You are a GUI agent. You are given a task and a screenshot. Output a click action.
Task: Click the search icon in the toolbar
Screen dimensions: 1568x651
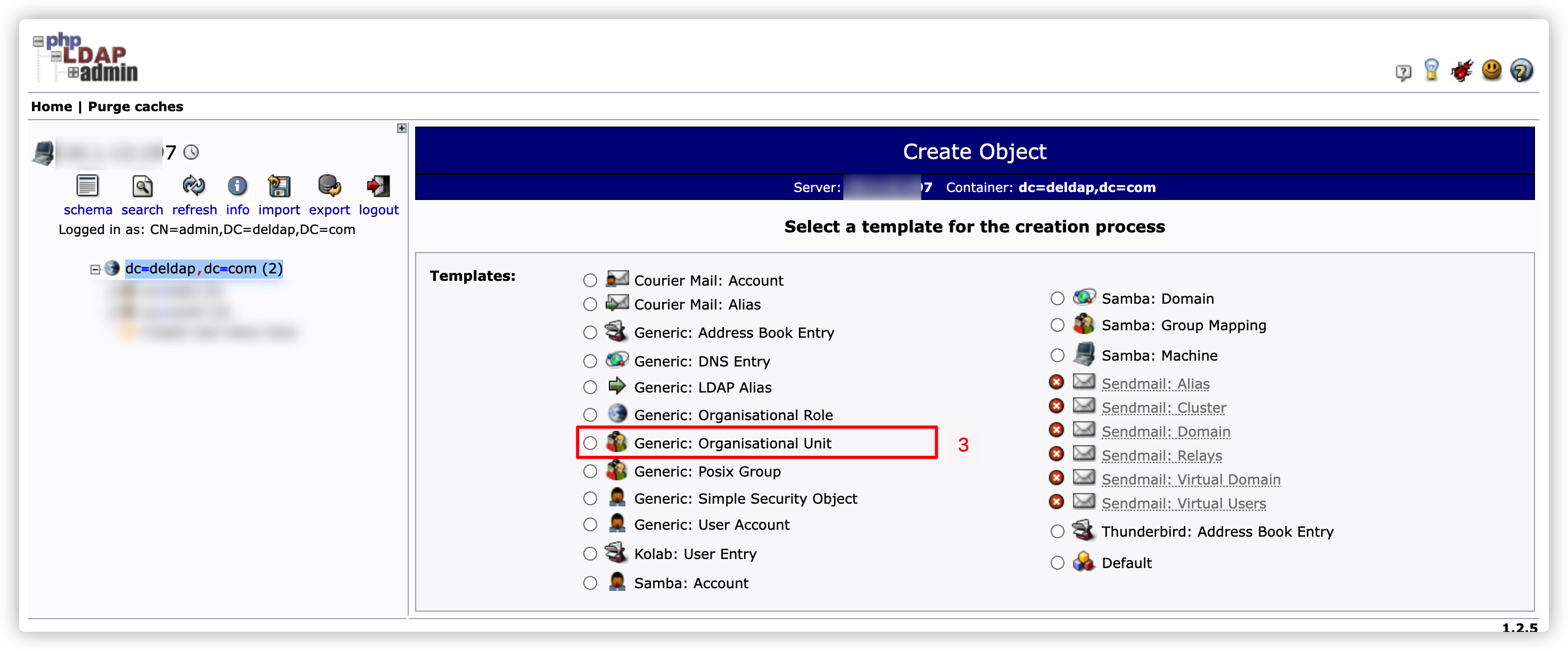(142, 186)
